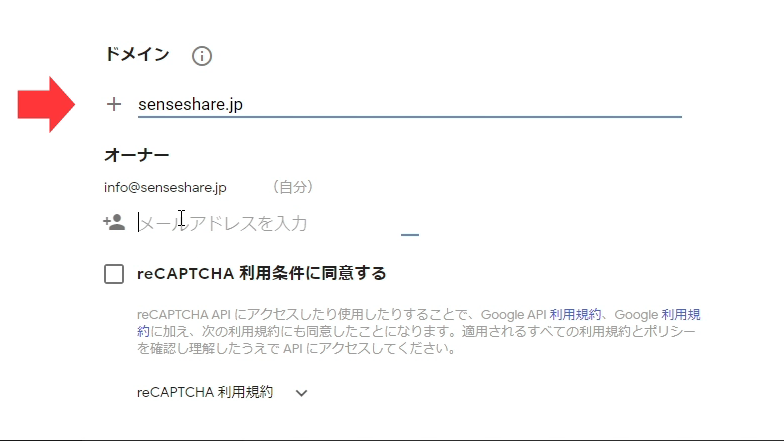Click the plus icon to add domain
784x441 pixels.
pyautogui.click(x=114, y=104)
